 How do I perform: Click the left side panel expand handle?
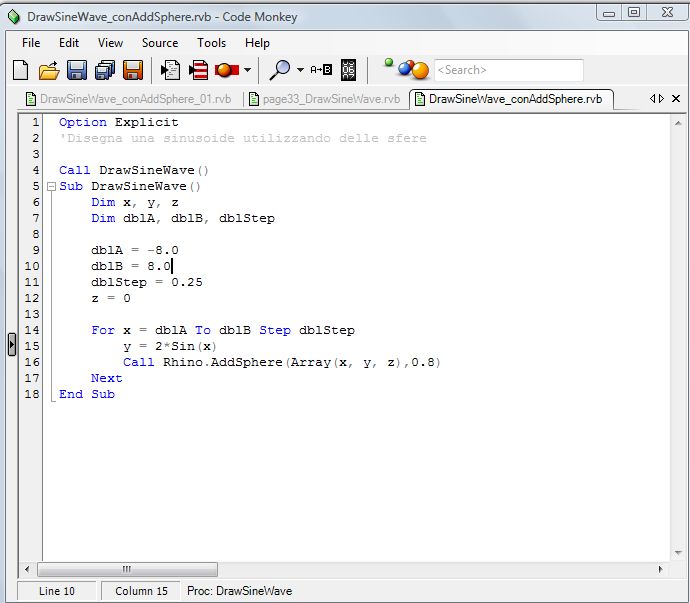[11, 345]
